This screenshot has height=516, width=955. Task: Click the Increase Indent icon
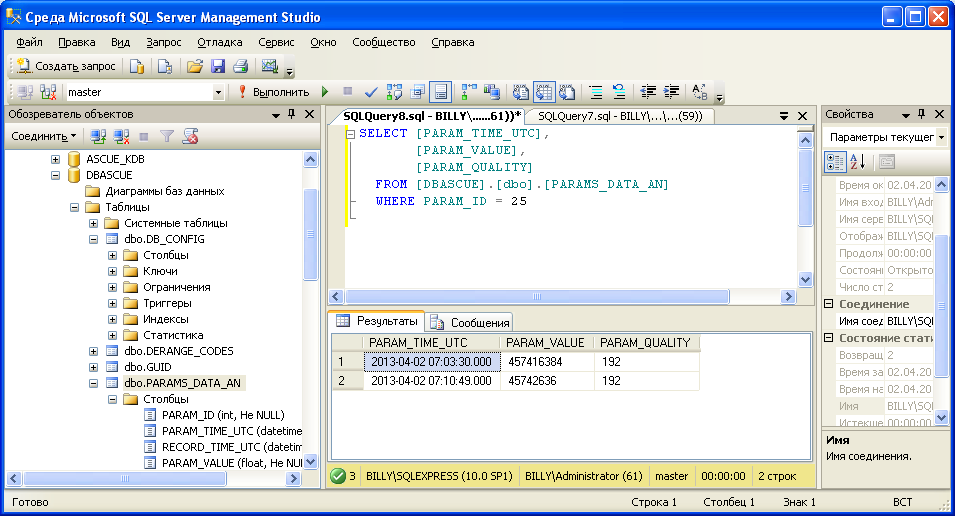point(671,92)
